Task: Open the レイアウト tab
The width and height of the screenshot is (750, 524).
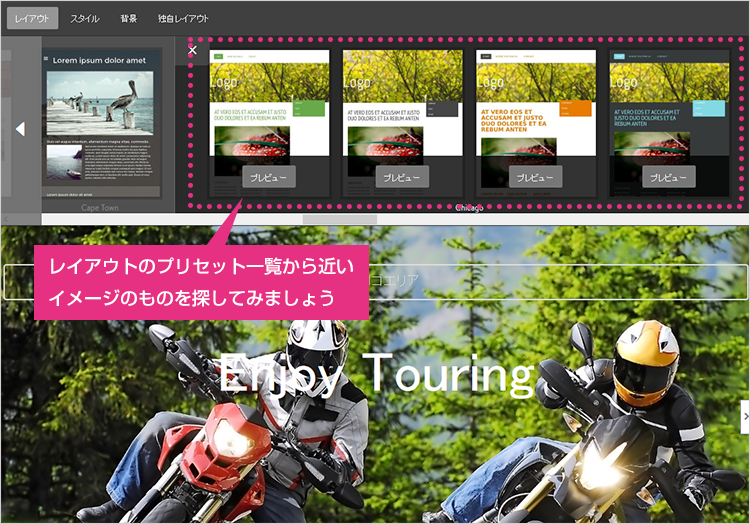Action: 33,19
